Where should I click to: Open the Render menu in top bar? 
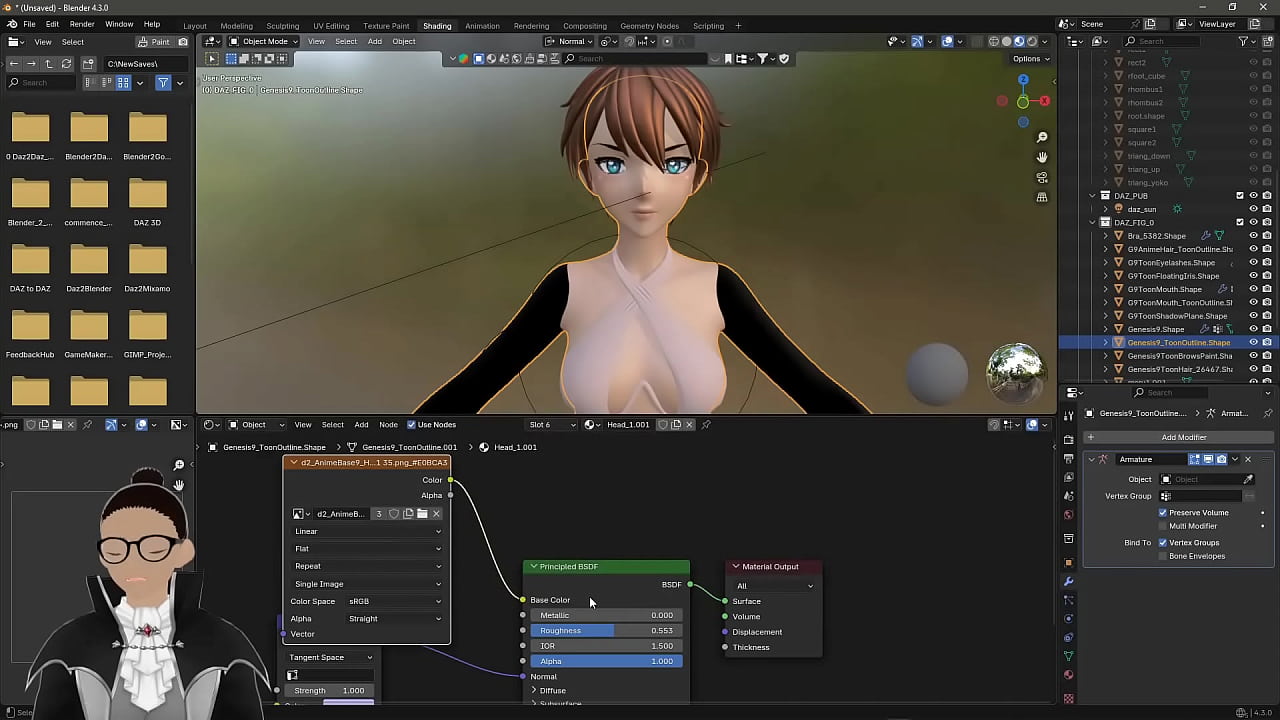pyautogui.click(x=82, y=24)
